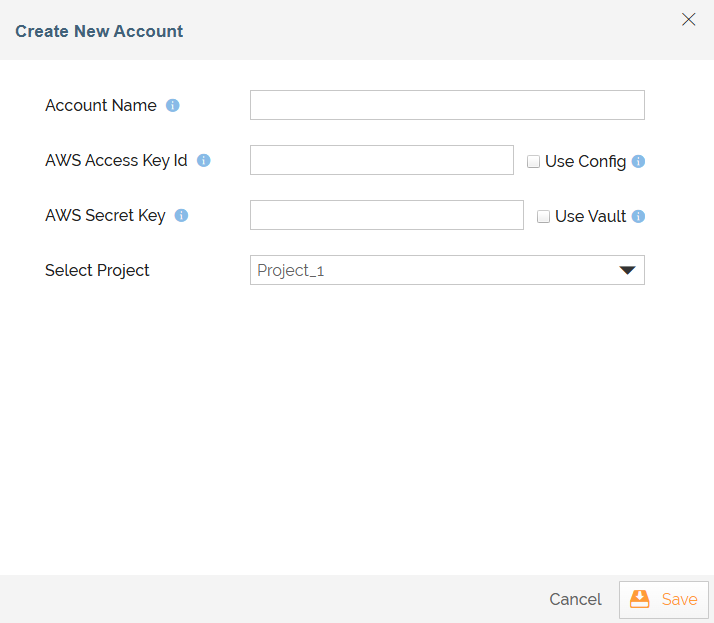Screen dimensions: 714x623
Task: Click the info icon beside Use Config
Action: point(638,161)
